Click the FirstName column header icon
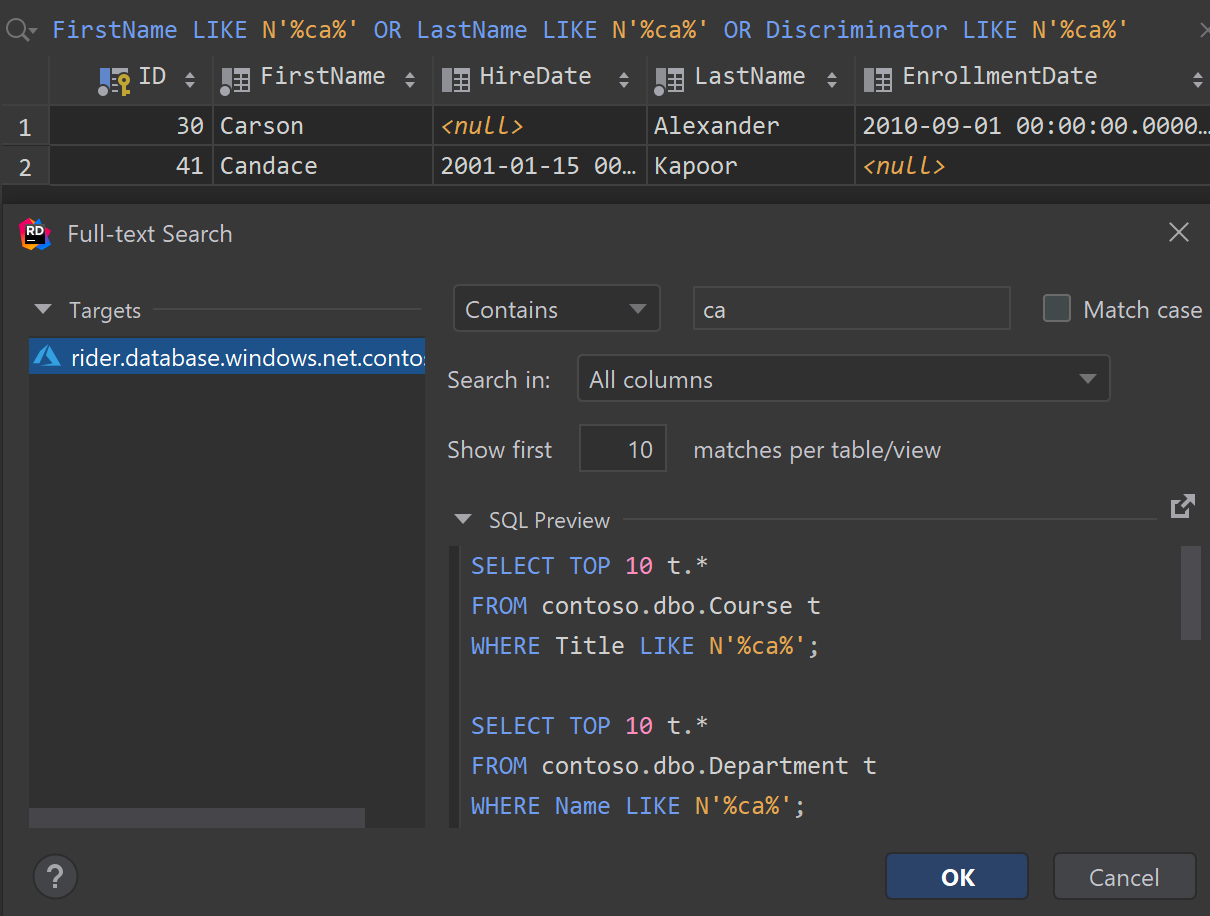 tap(235, 79)
